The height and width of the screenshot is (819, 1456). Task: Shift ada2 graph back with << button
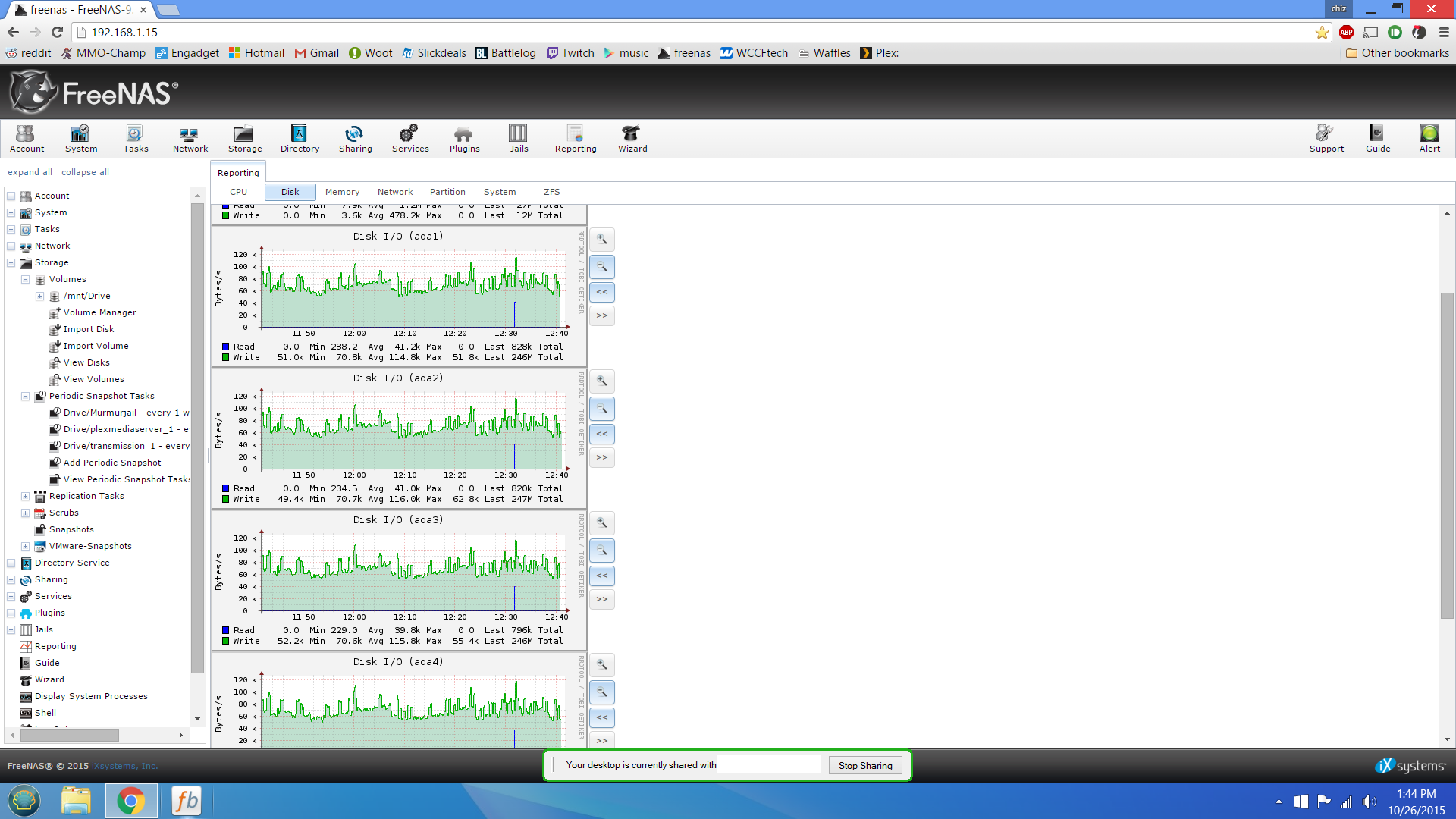[x=602, y=434]
